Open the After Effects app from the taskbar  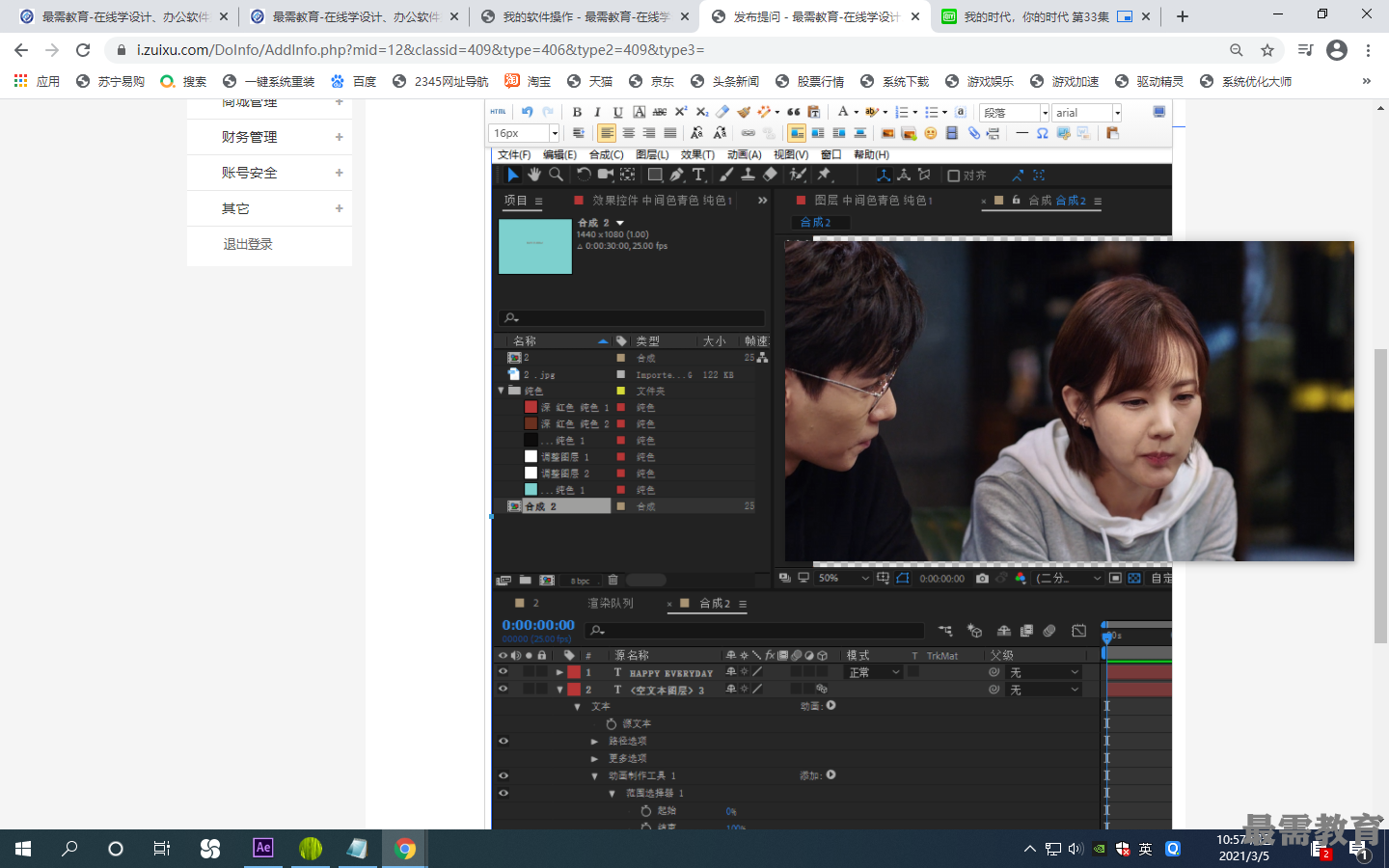pos(262,848)
